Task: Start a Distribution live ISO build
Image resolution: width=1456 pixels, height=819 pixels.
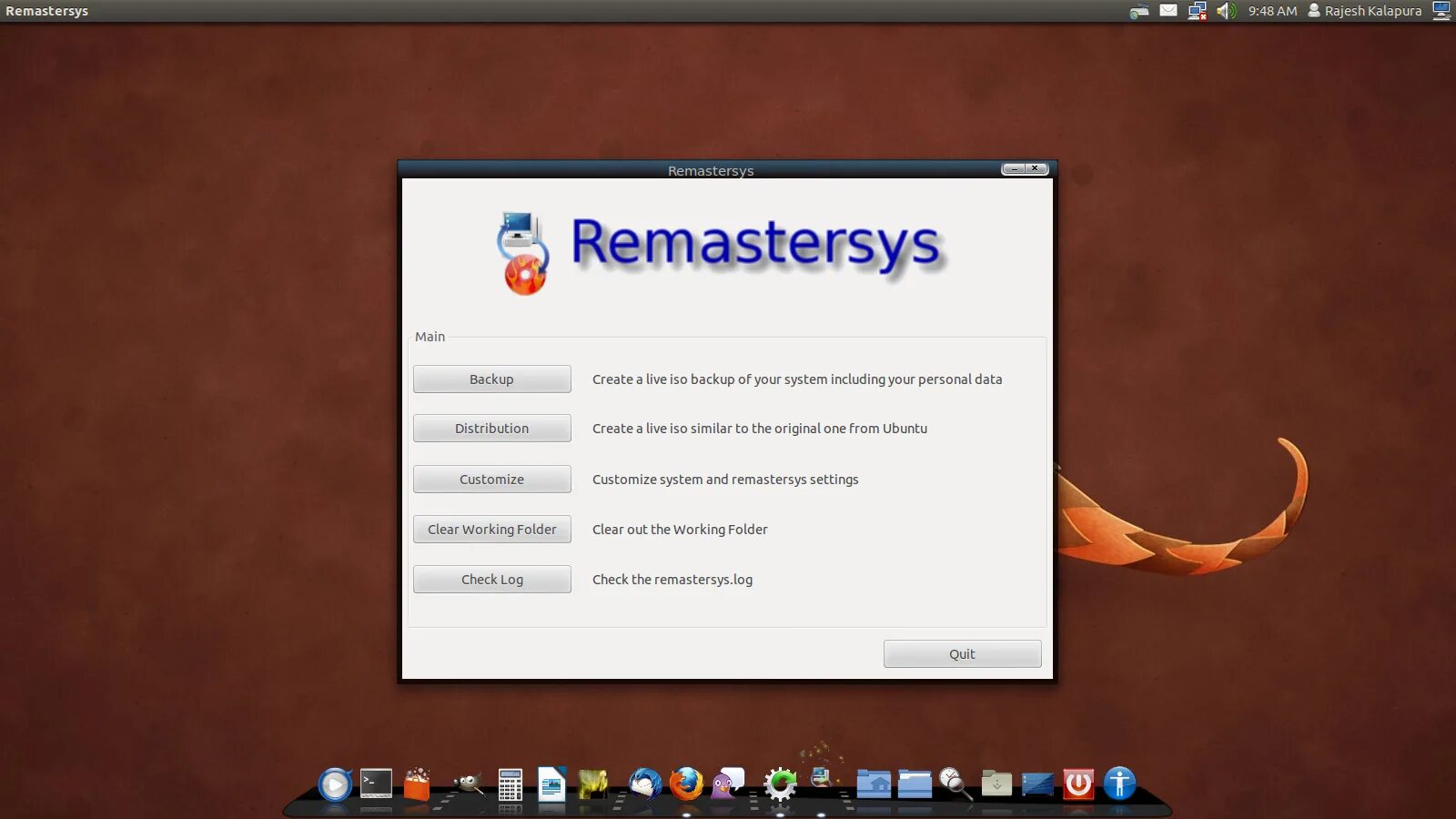Action: pyautogui.click(x=492, y=429)
